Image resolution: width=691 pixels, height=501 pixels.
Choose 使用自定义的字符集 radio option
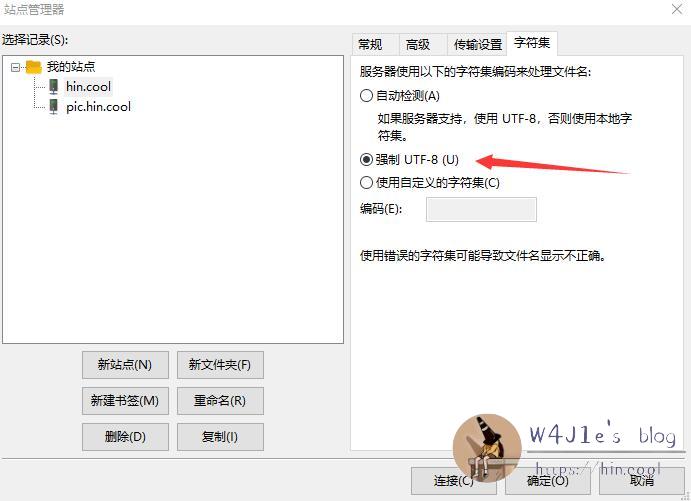pos(366,182)
